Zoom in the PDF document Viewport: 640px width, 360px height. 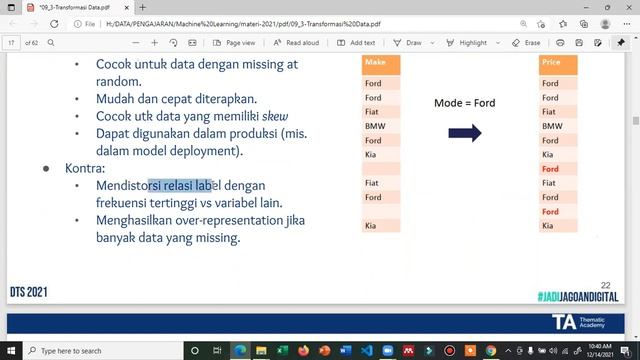tap(154, 42)
